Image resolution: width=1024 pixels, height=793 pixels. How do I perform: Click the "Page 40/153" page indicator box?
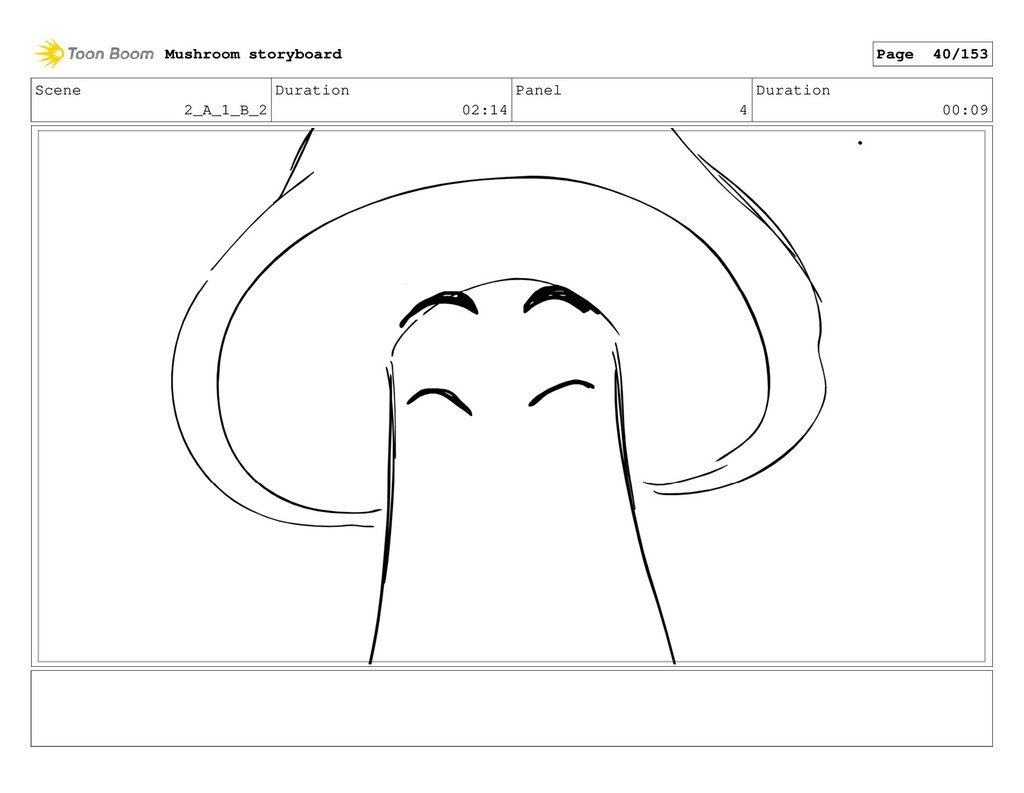(932, 54)
